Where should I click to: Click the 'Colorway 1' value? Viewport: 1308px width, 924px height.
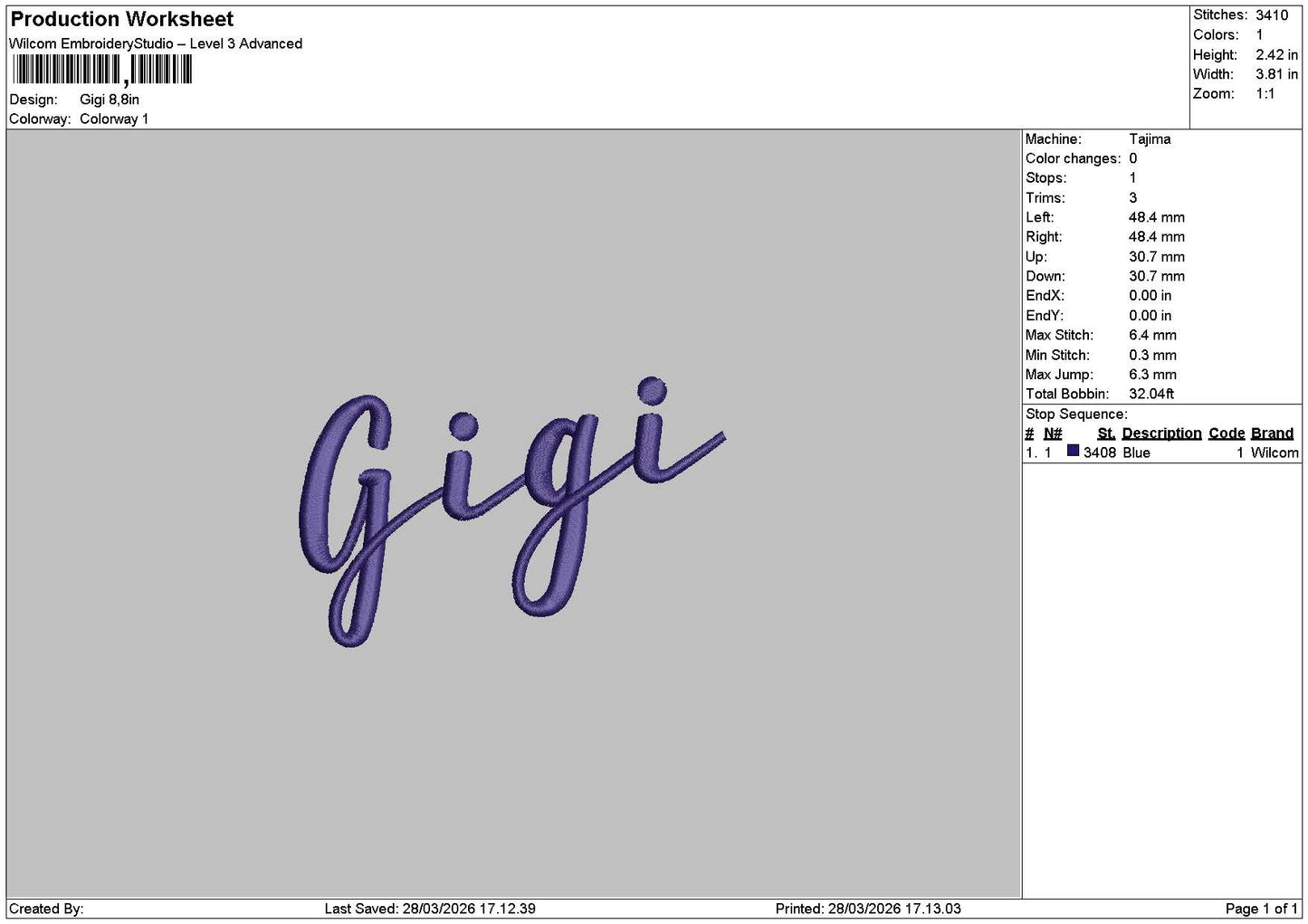tap(114, 119)
